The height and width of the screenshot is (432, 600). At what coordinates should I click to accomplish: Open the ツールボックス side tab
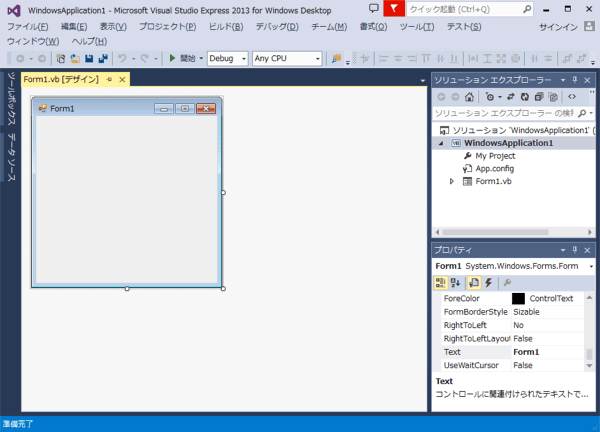(x=11, y=98)
